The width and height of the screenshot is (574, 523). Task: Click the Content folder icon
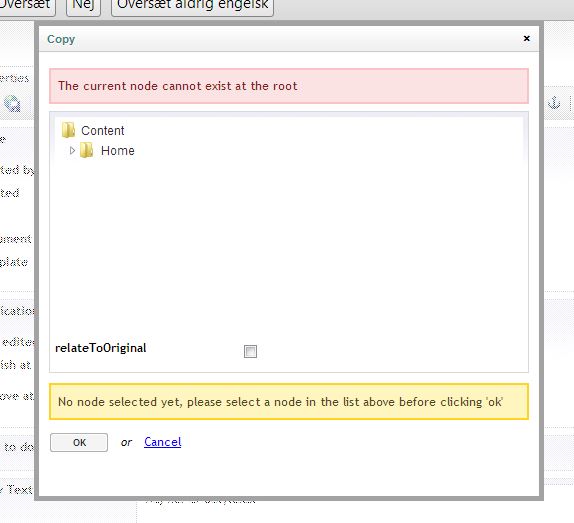[68, 130]
